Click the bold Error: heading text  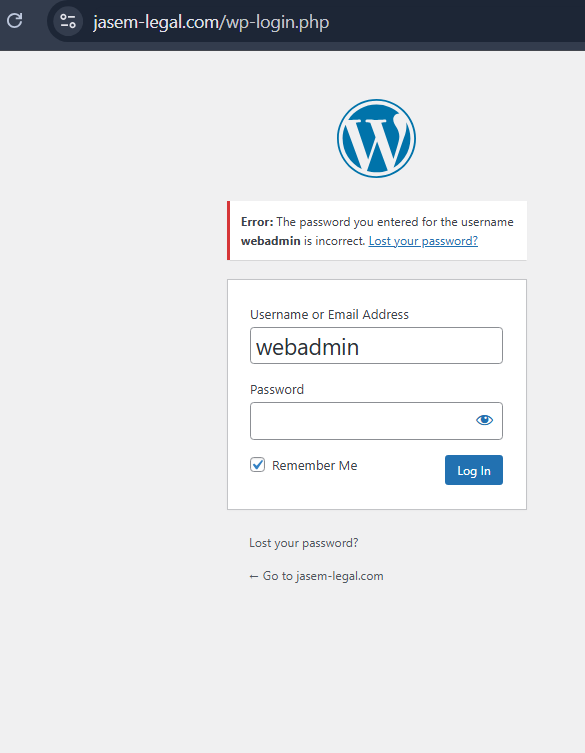click(x=257, y=222)
